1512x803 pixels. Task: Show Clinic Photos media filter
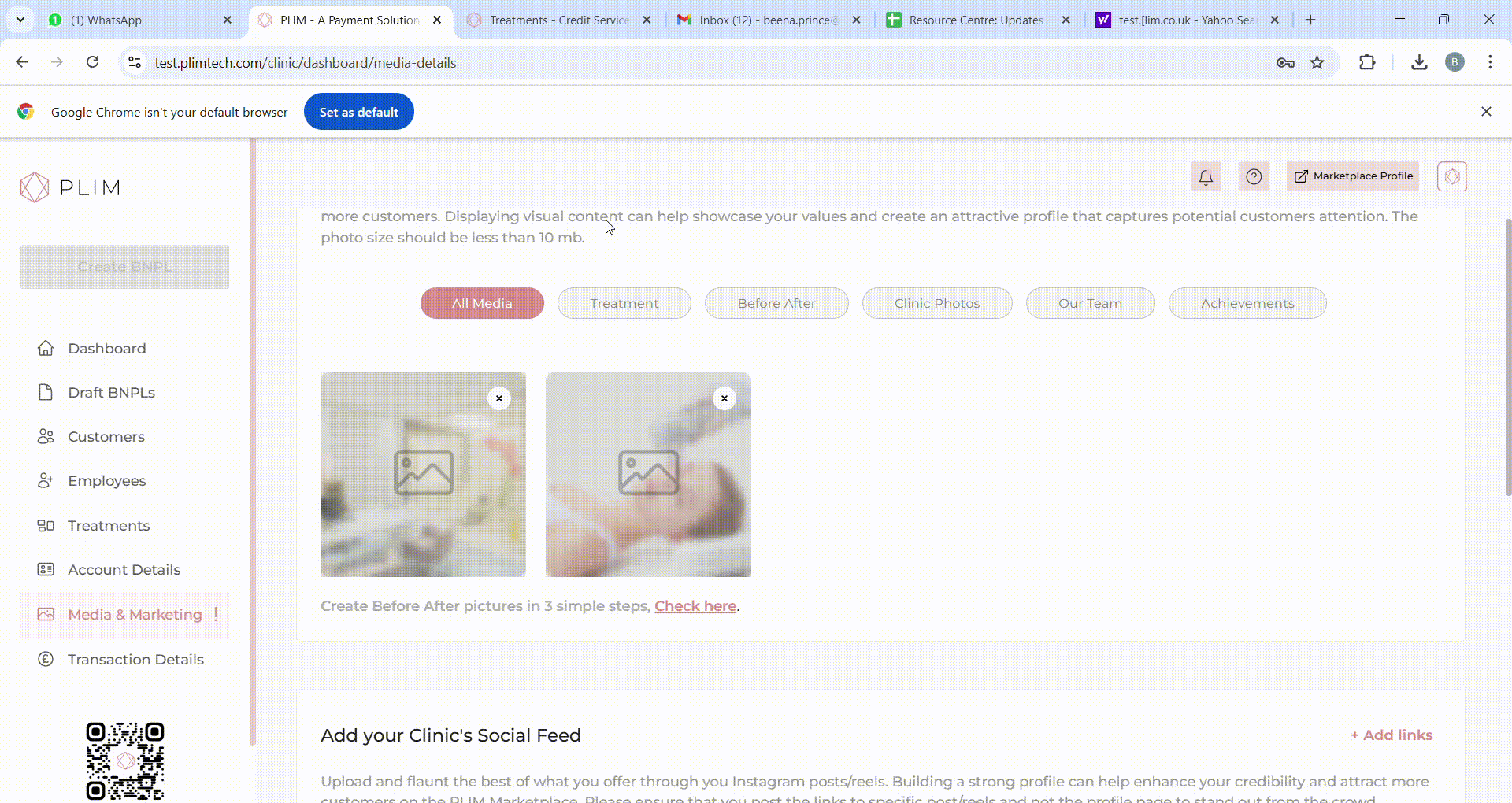[x=937, y=303]
